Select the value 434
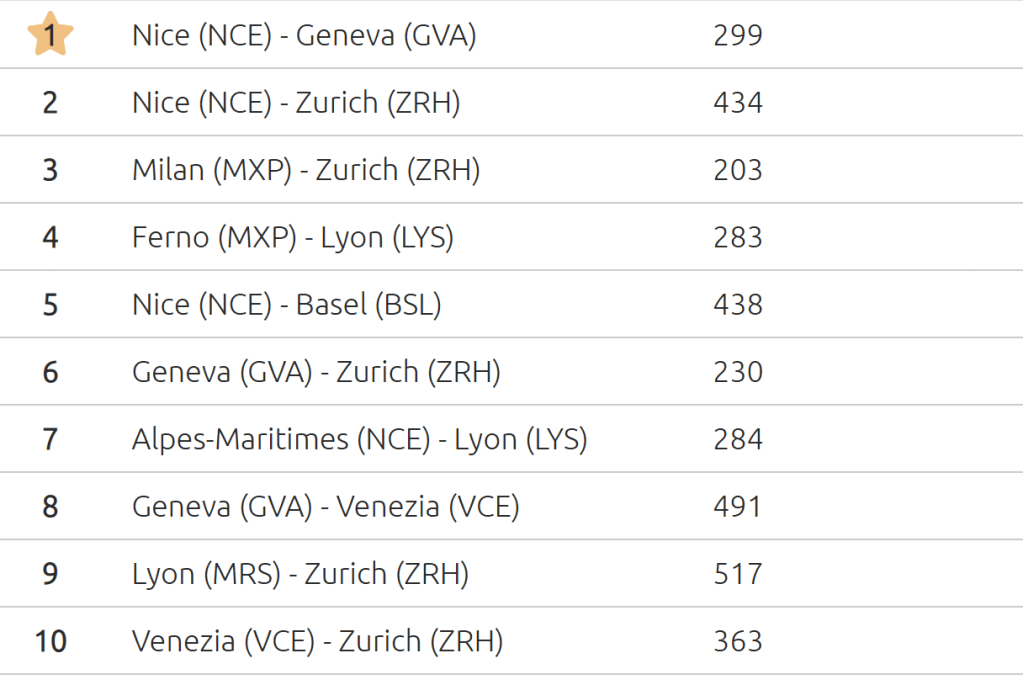 (738, 103)
